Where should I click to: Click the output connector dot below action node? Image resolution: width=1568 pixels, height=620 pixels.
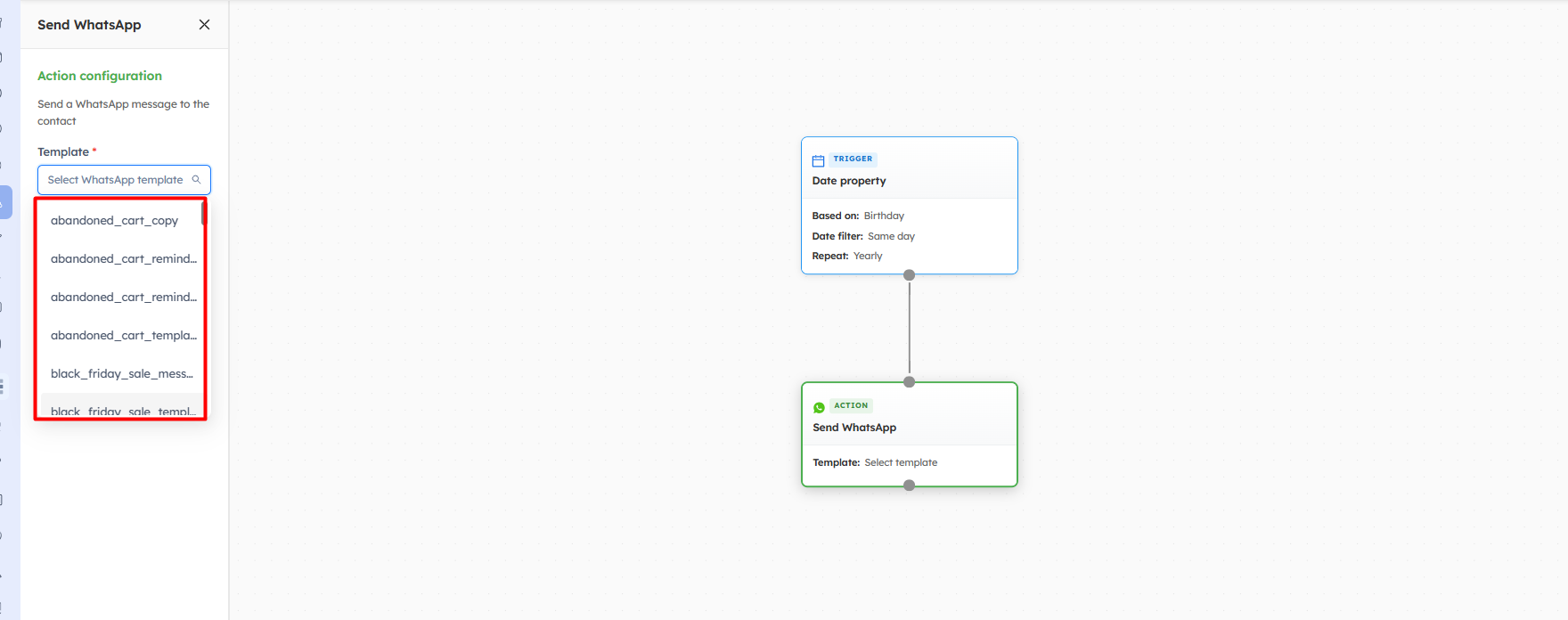pyautogui.click(x=909, y=485)
